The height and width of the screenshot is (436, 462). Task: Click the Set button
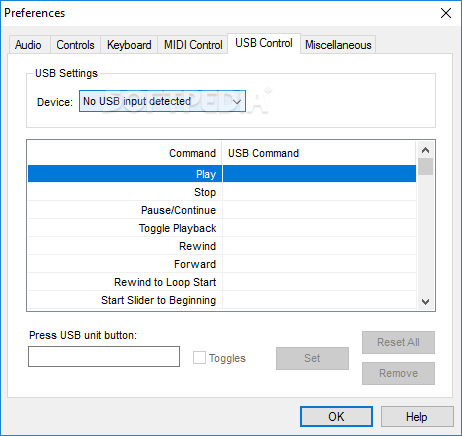(x=312, y=358)
